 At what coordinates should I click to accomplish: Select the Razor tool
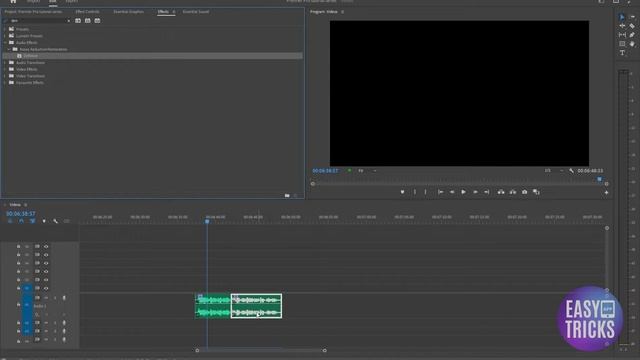pyautogui.click(x=632, y=26)
